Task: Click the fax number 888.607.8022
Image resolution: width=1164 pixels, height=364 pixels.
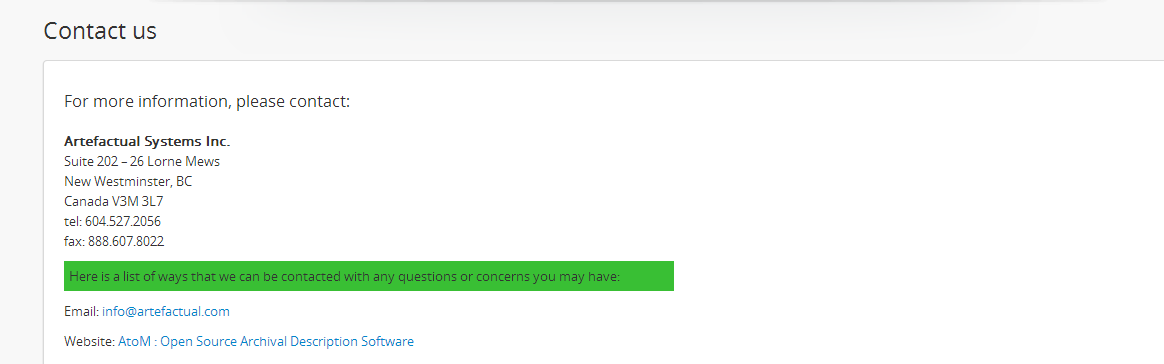Action: pyautogui.click(x=126, y=241)
